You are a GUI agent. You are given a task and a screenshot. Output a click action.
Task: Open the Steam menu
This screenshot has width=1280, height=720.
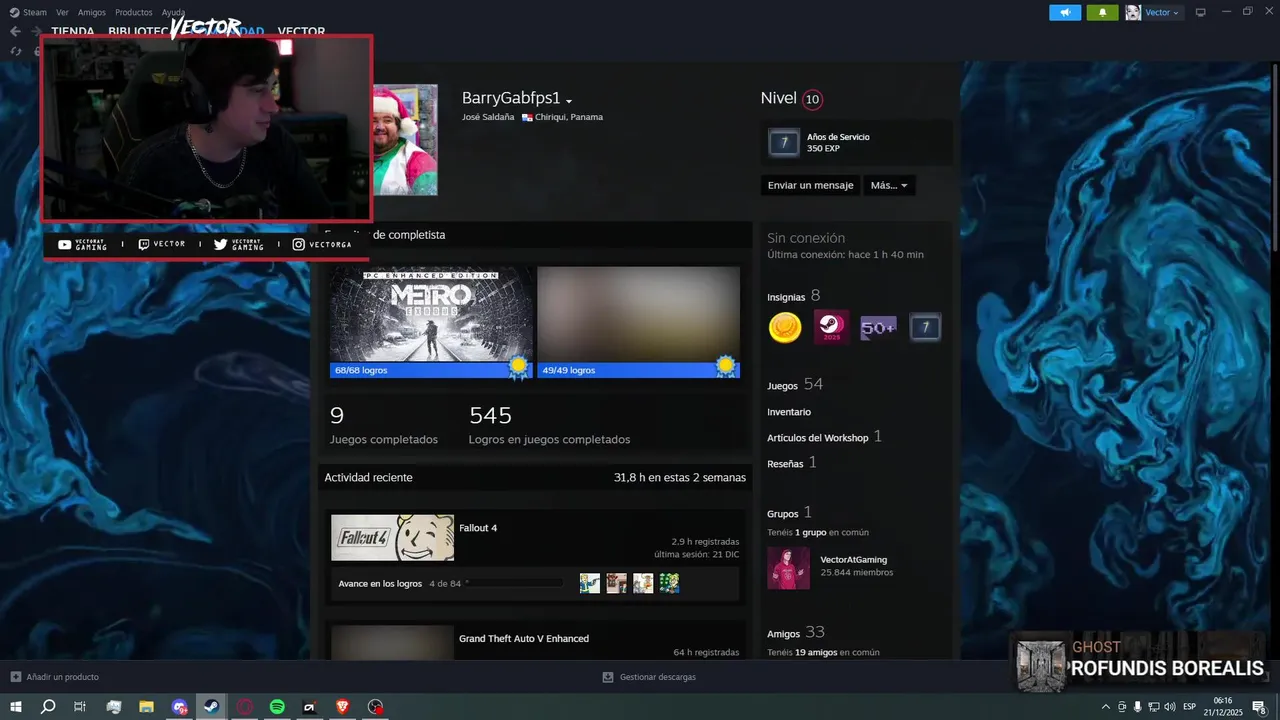pyautogui.click(x=28, y=12)
